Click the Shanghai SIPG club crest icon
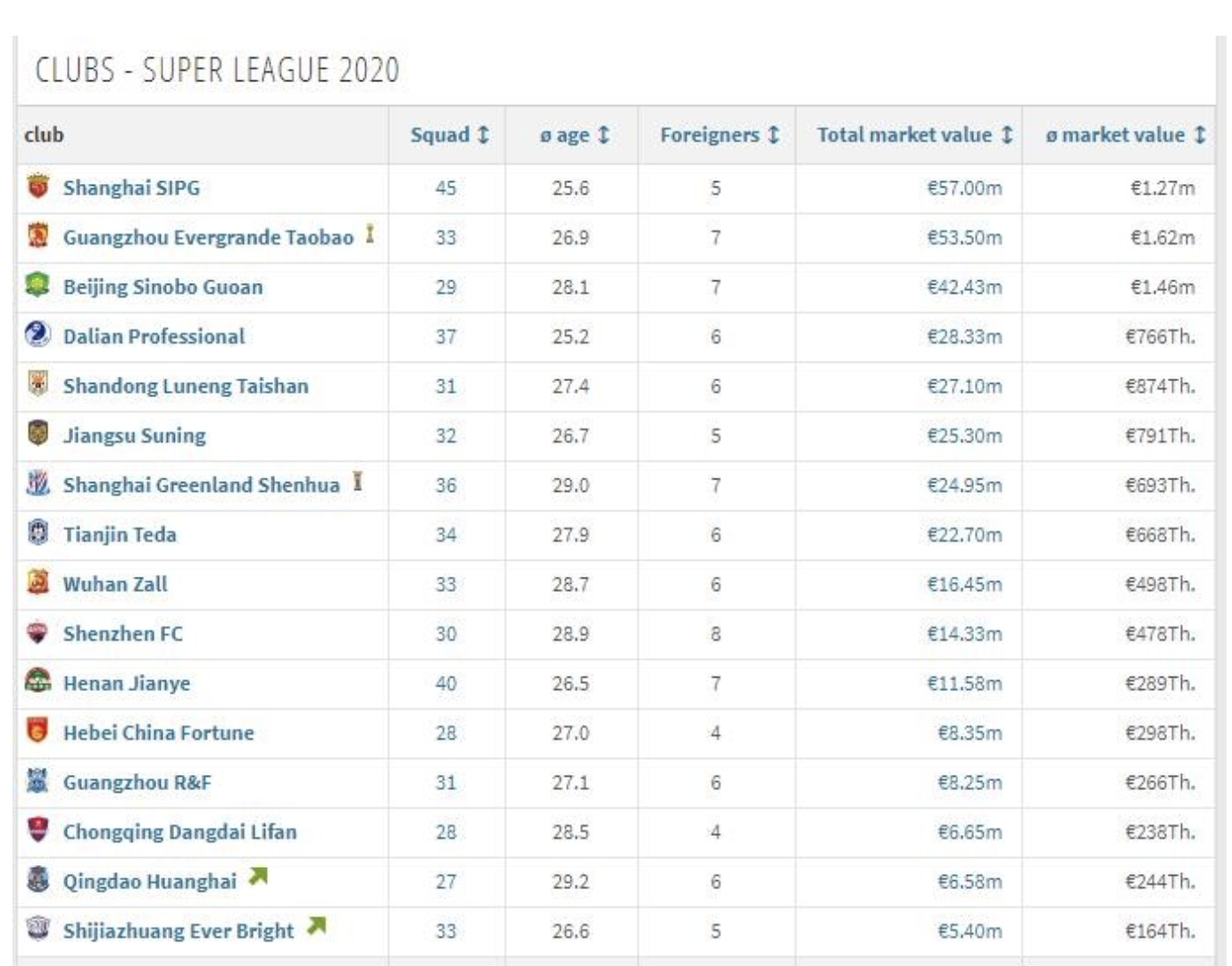The height and width of the screenshot is (966, 1232). click(x=37, y=187)
